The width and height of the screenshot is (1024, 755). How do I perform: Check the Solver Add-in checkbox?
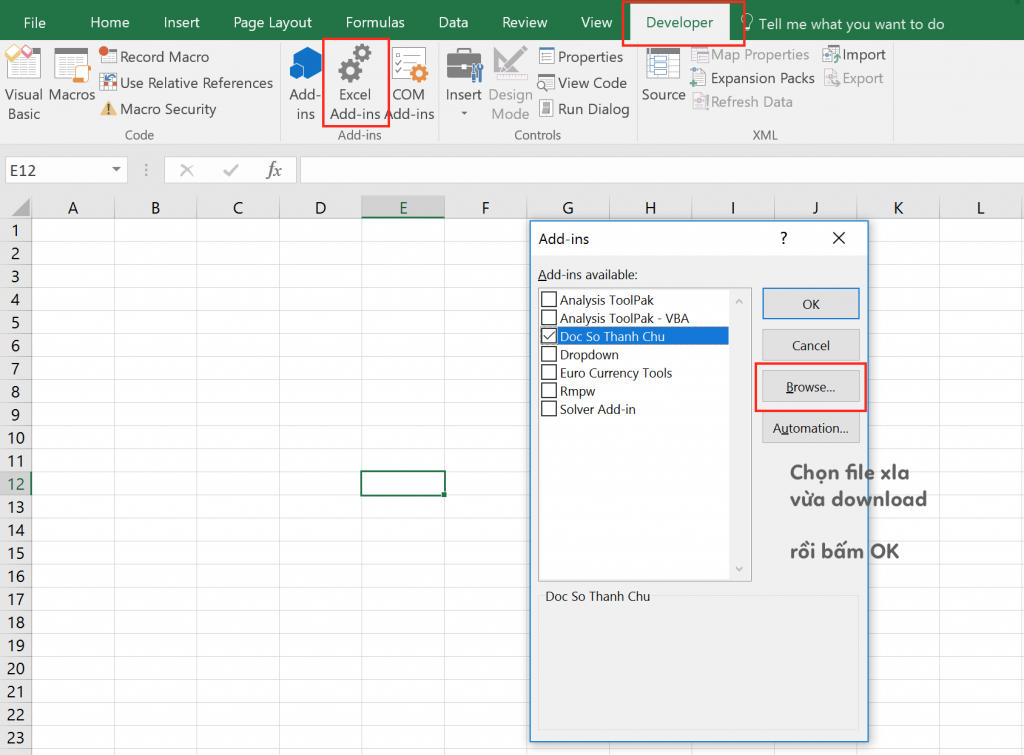click(x=549, y=410)
